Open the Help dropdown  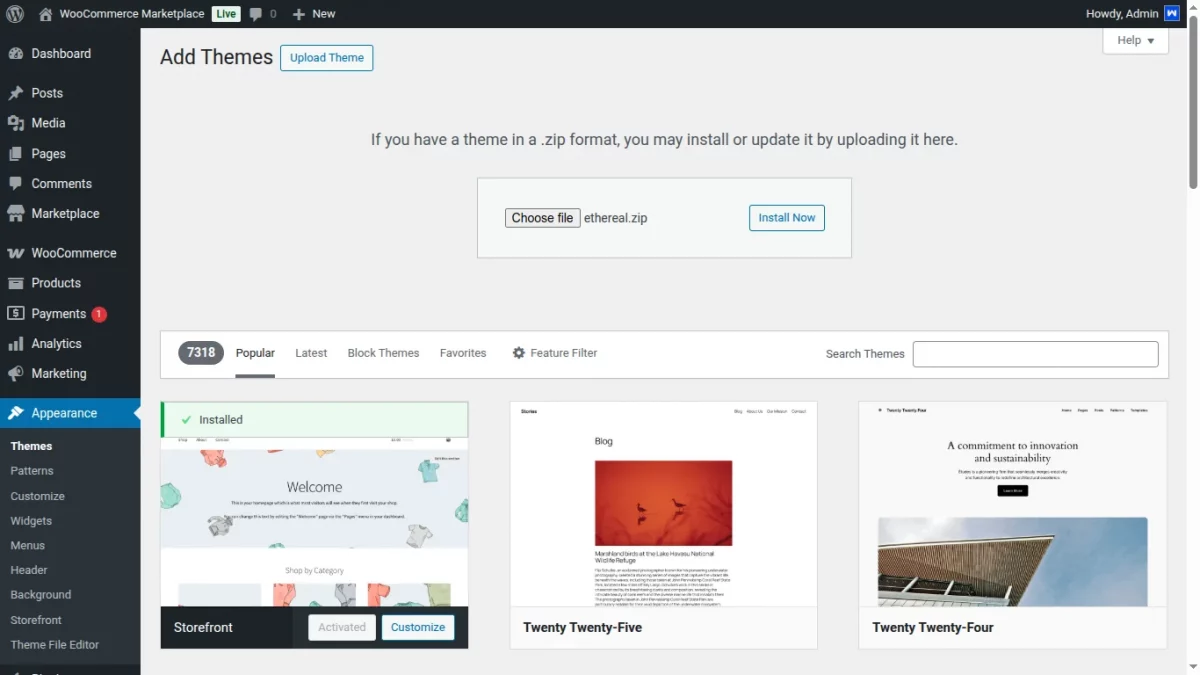[x=1136, y=40]
